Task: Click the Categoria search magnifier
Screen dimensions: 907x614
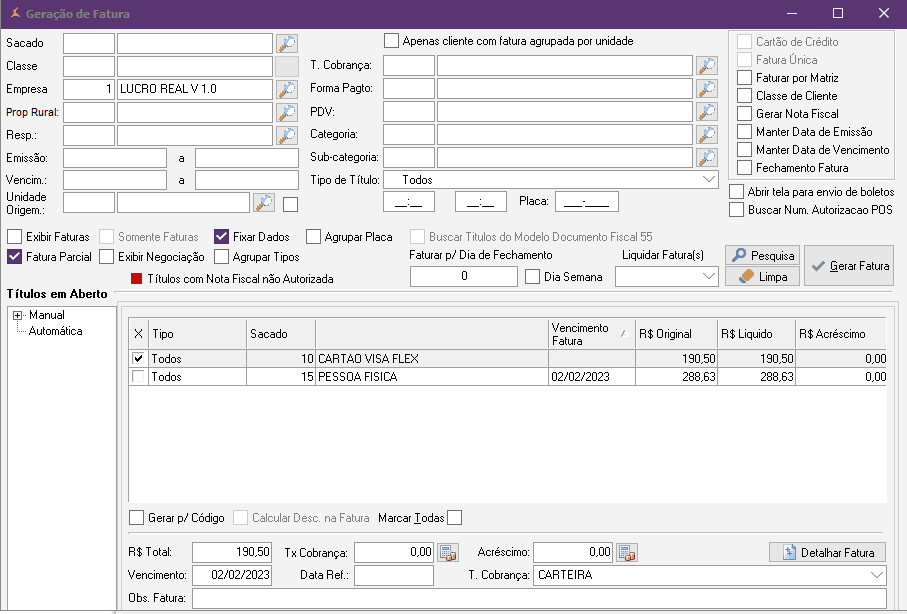Action: pyautogui.click(x=707, y=134)
